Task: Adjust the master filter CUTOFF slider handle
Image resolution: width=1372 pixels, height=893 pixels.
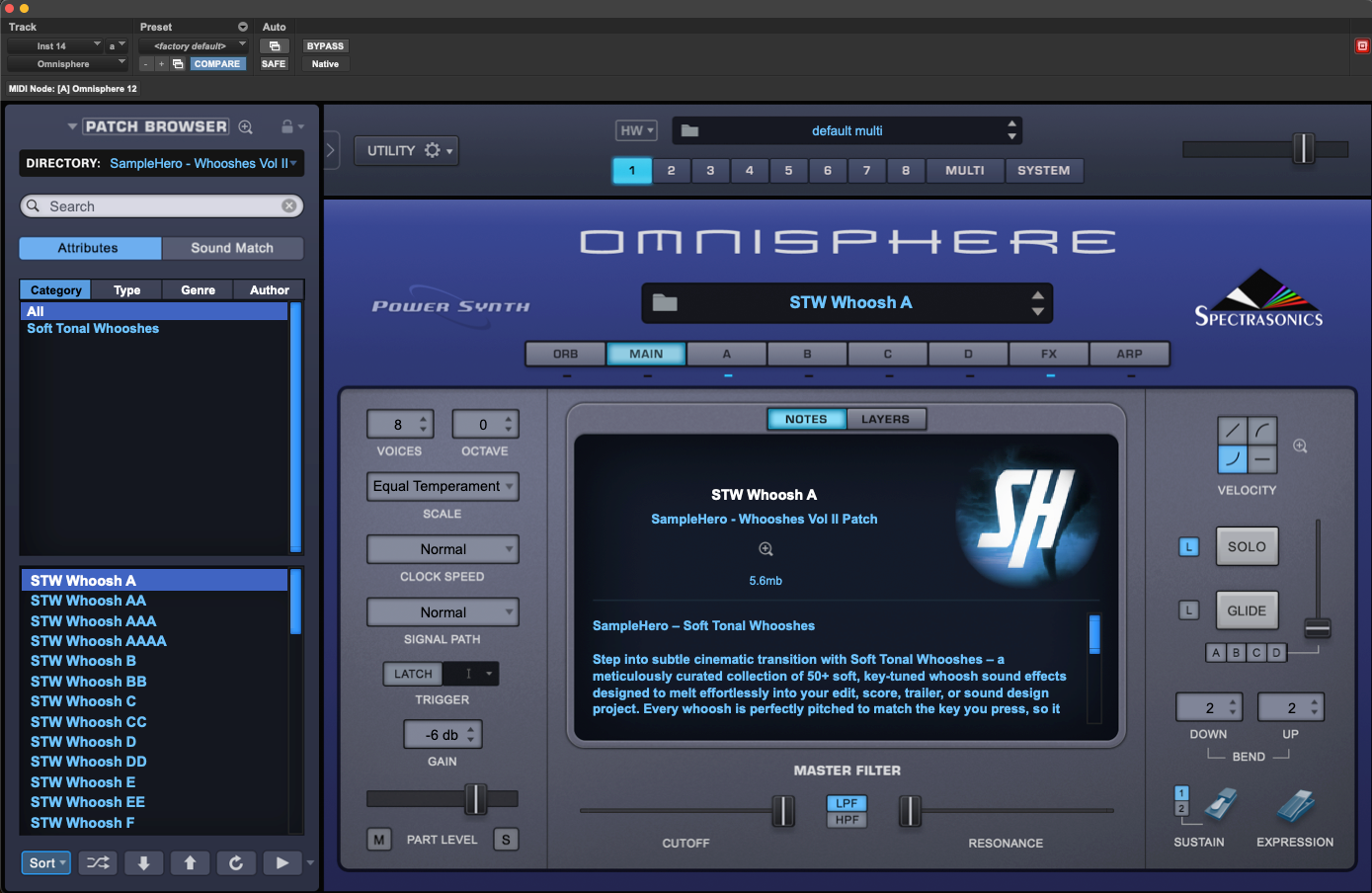Action: pyautogui.click(x=783, y=811)
